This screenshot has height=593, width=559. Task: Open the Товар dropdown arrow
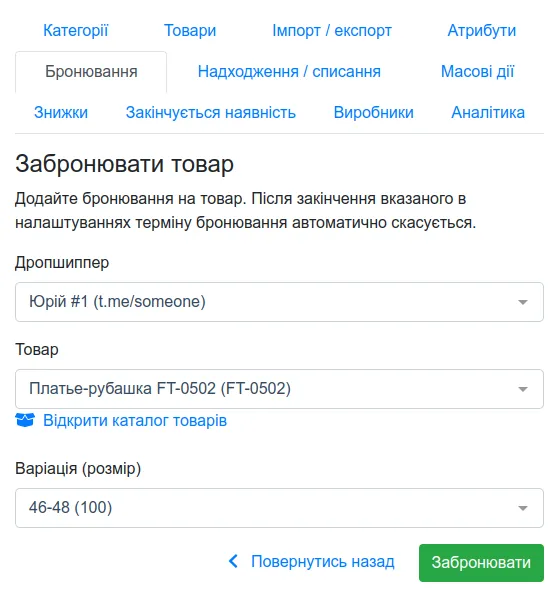[523, 389]
